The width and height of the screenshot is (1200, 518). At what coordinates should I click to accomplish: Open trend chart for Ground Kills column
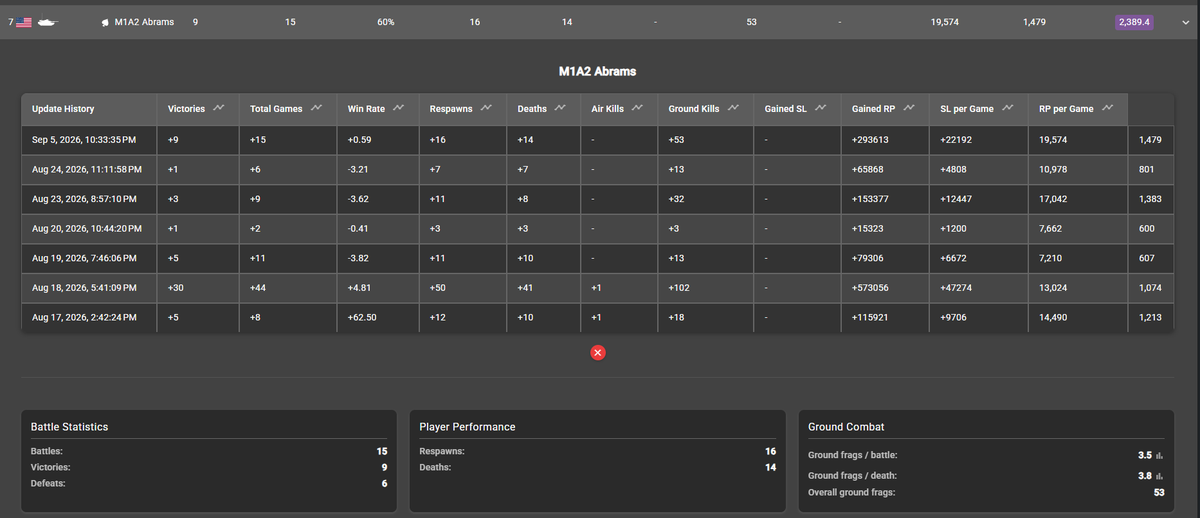click(x=732, y=108)
